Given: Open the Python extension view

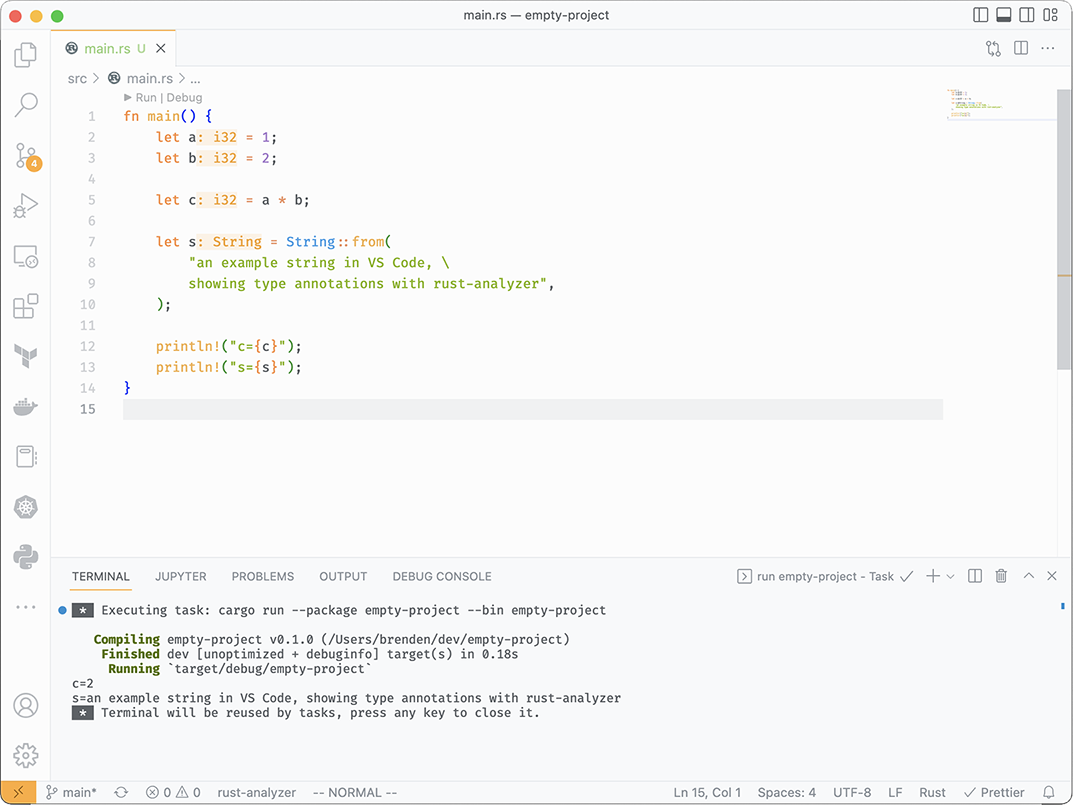Looking at the screenshot, I should [x=25, y=557].
